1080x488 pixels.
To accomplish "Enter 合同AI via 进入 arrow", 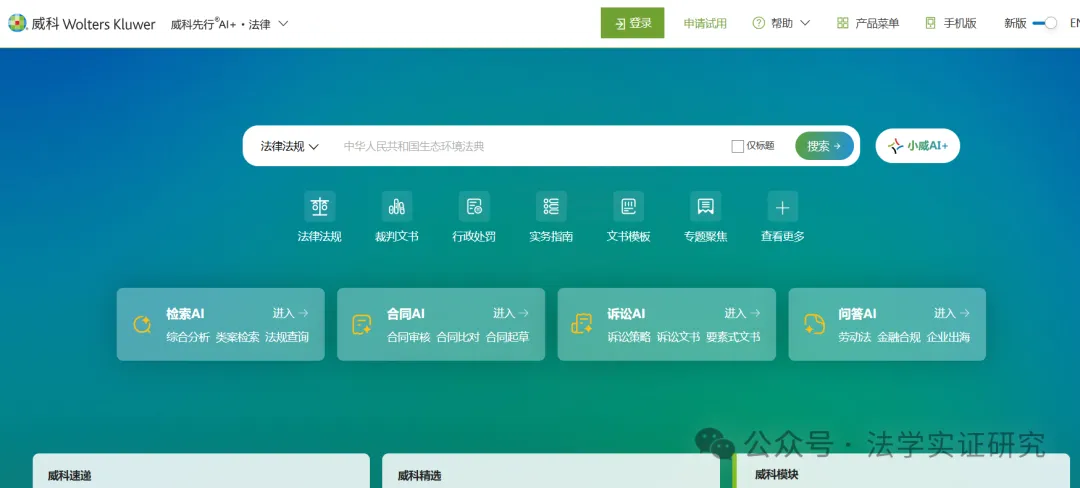I will click(510, 313).
